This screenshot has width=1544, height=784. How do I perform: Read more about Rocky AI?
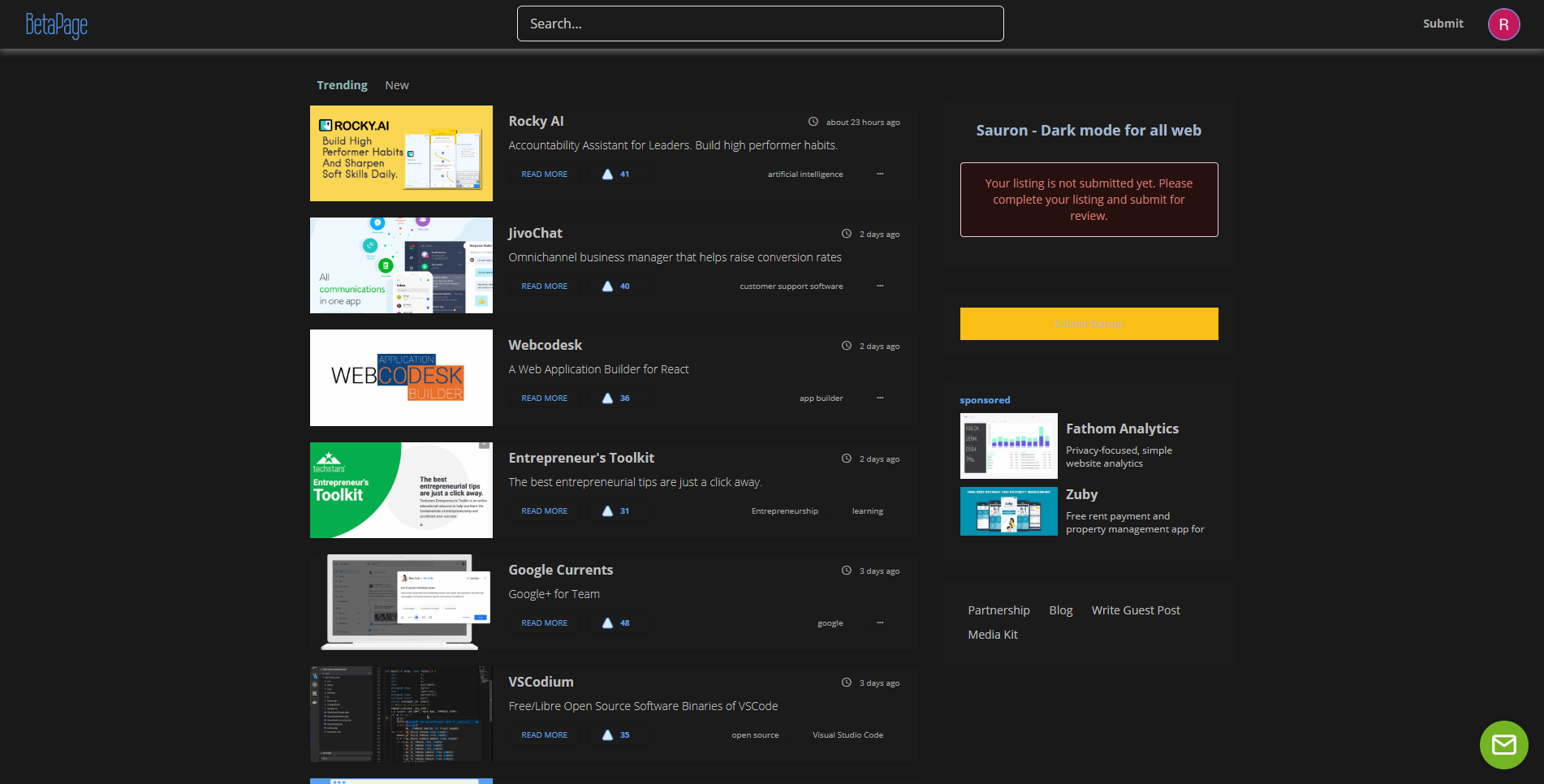(544, 174)
